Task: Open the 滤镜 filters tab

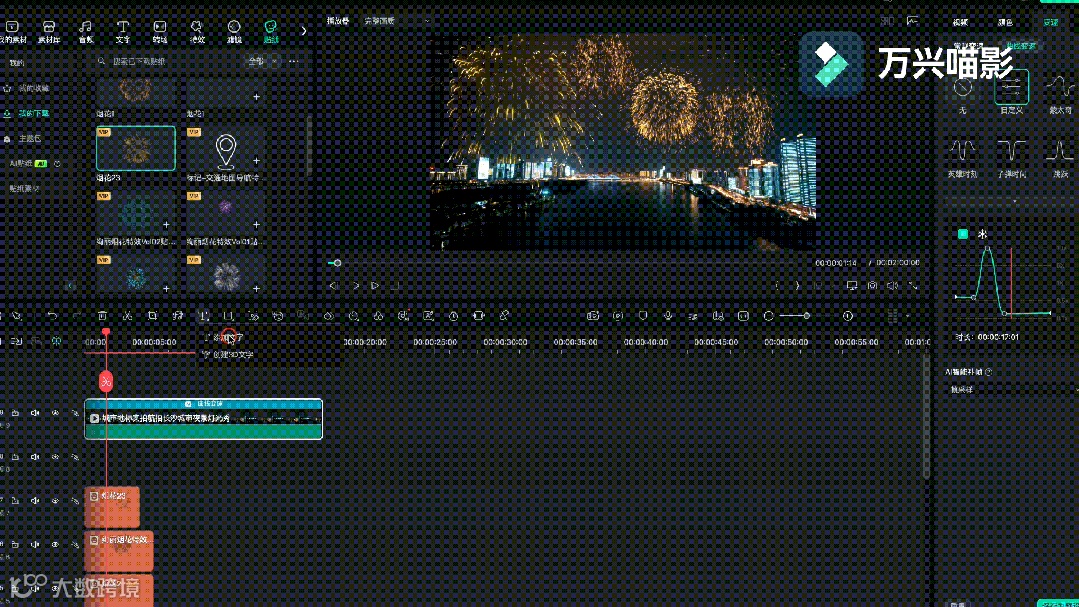Action: click(234, 32)
